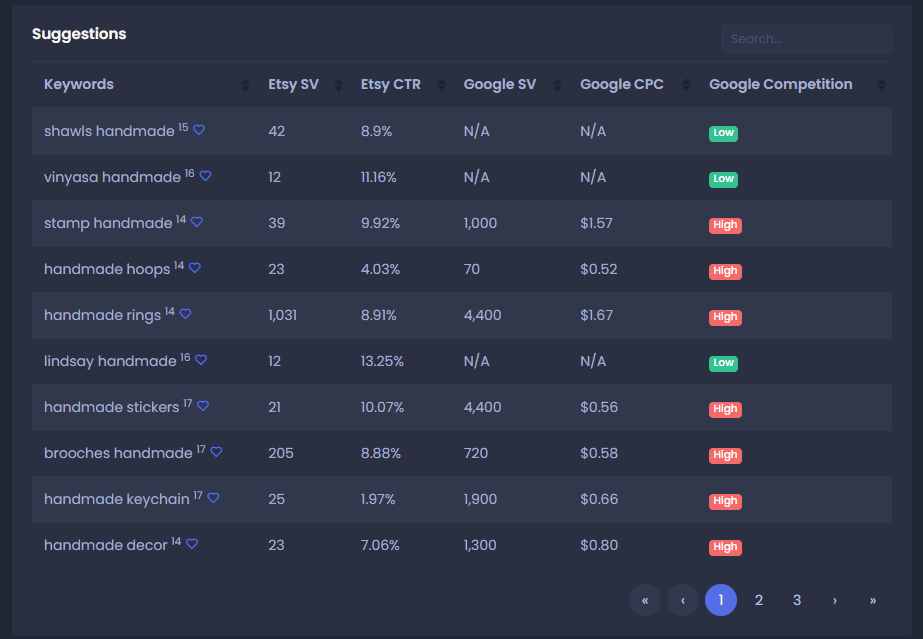923x639 pixels.
Task: Click Etsy CTR value 13.25%
Action: pos(383,361)
